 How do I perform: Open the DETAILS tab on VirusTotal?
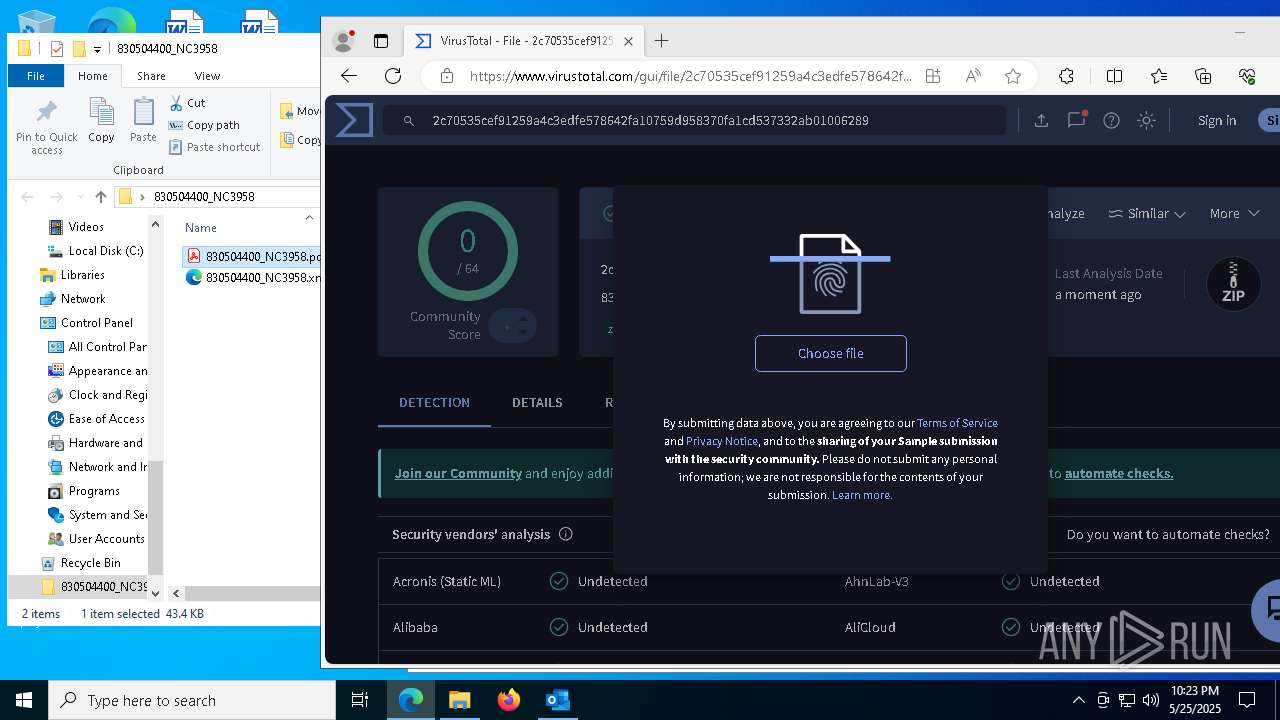pyautogui.click(x=537, y=402)
